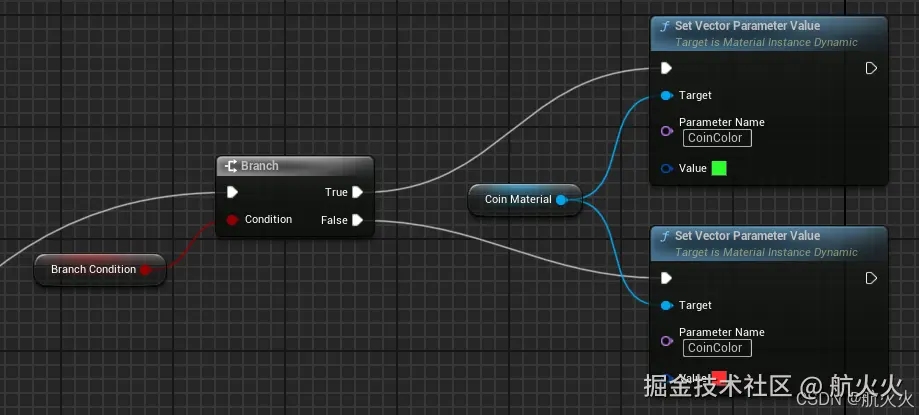The image size is (919, 415).
Task: Click the Branch Condition variable's red output pin
Action: (145, 270)
